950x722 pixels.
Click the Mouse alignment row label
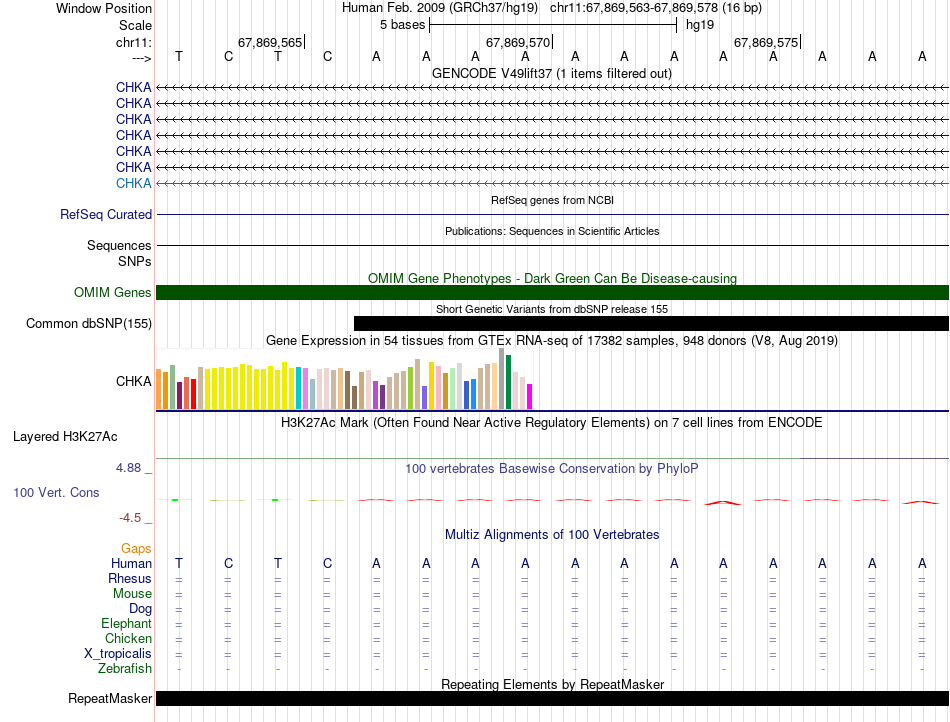(132, 594)
